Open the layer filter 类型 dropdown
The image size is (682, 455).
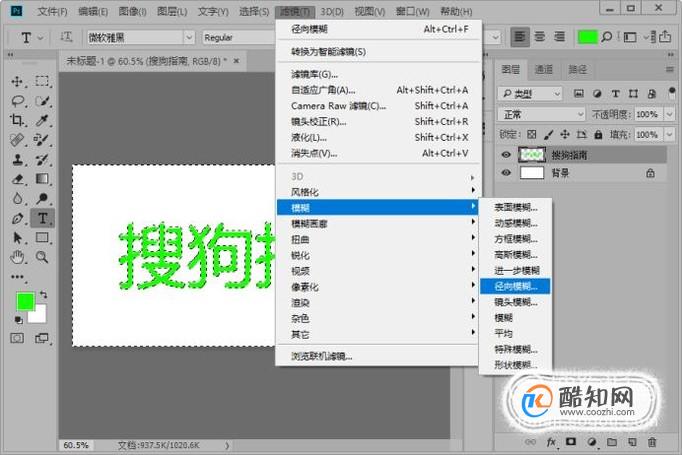[530, 94]
